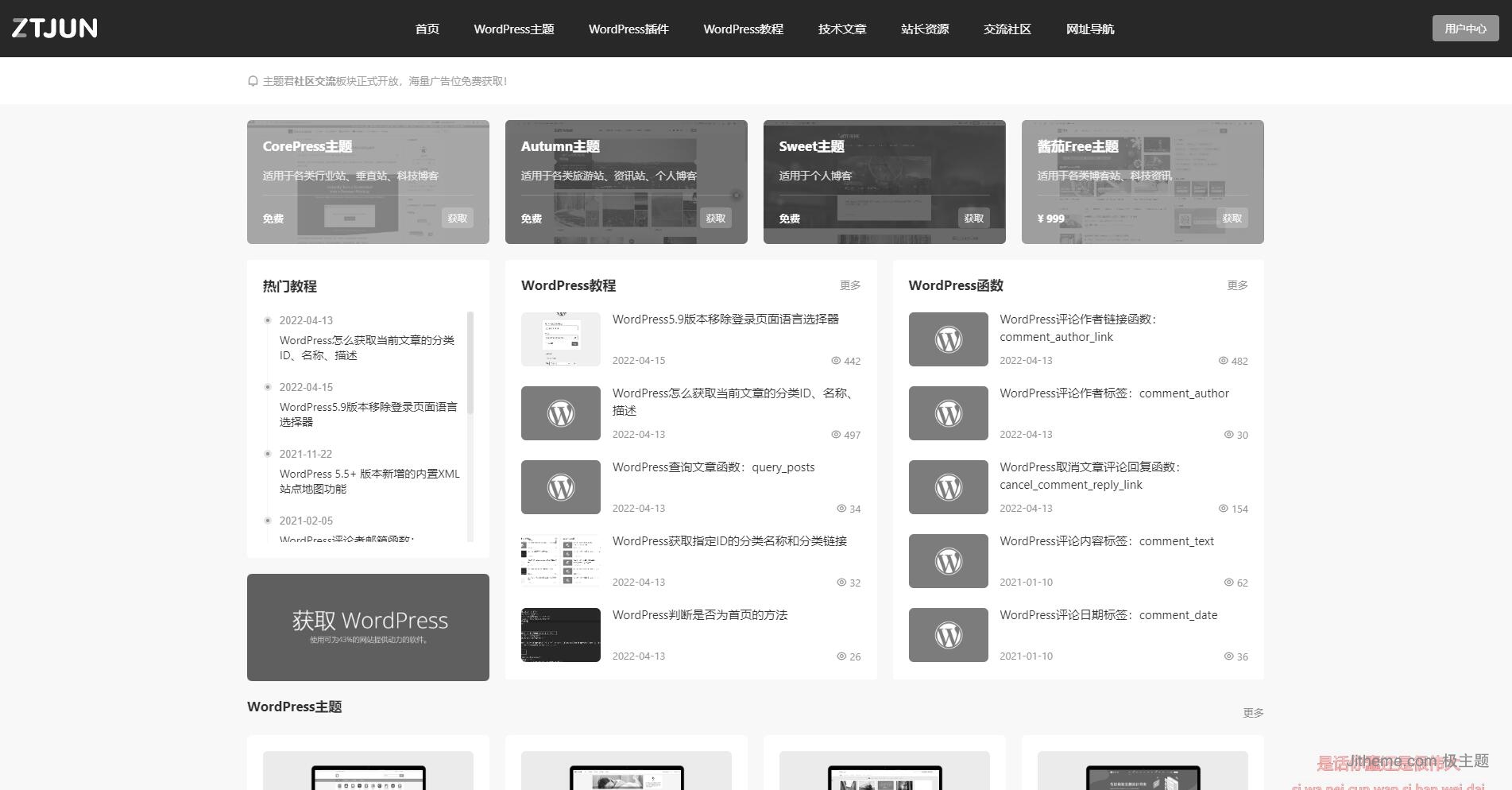Click fourth dark theme preview under WordPress主题
Image resolution: width=1512 pixels, height=790 pixels.
coord(1143,771)
